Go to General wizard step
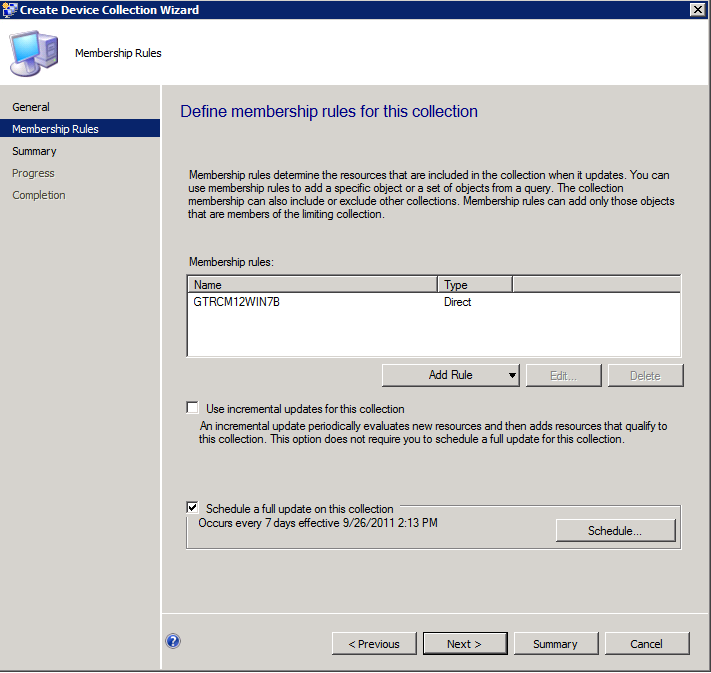 tap(31, 107)
